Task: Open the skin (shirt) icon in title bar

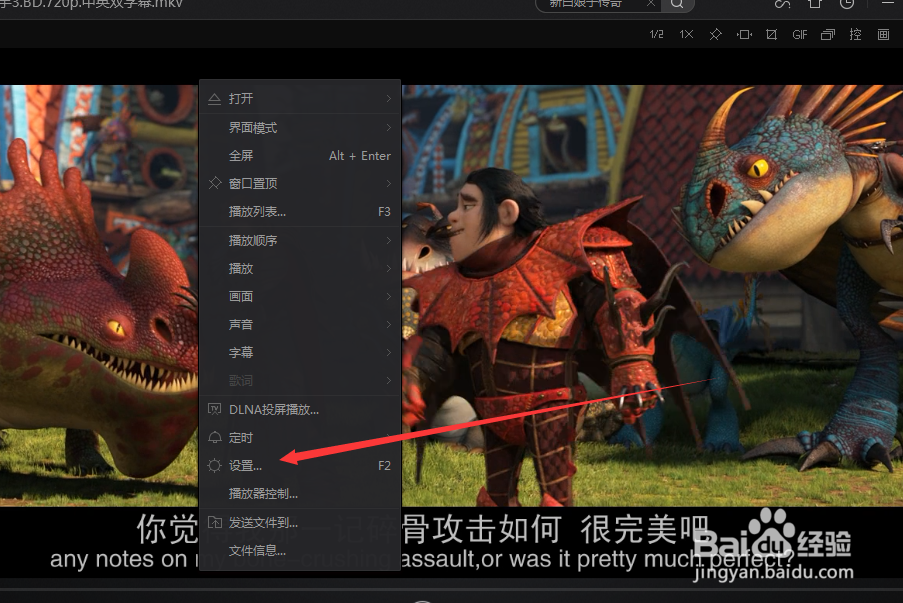Action: [x=814, y=4]
